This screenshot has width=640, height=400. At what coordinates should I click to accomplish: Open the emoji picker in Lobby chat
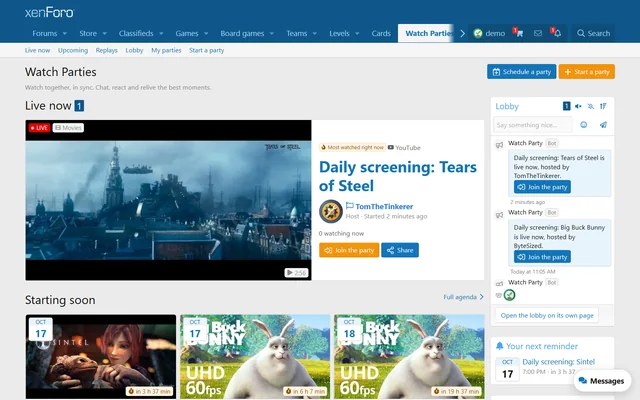[x=584, y=125]
